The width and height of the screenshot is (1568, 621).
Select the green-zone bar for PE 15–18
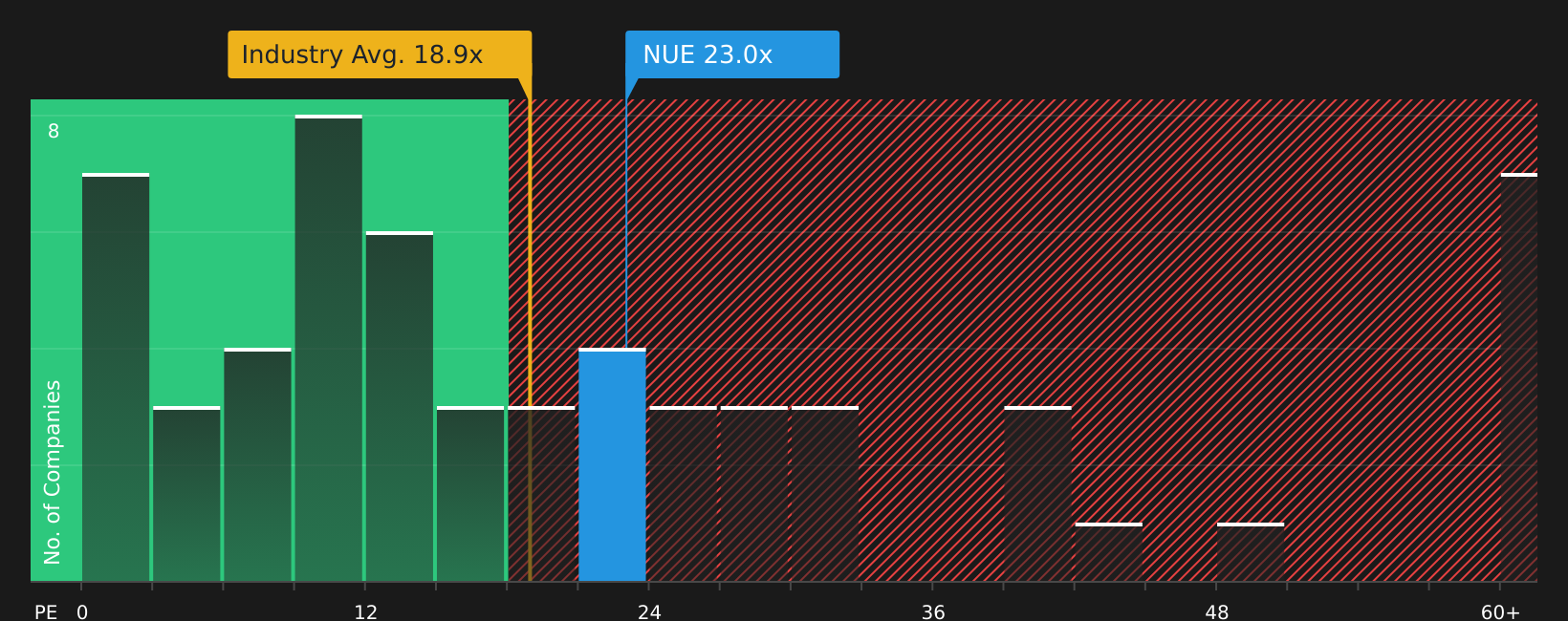point(470,494)
